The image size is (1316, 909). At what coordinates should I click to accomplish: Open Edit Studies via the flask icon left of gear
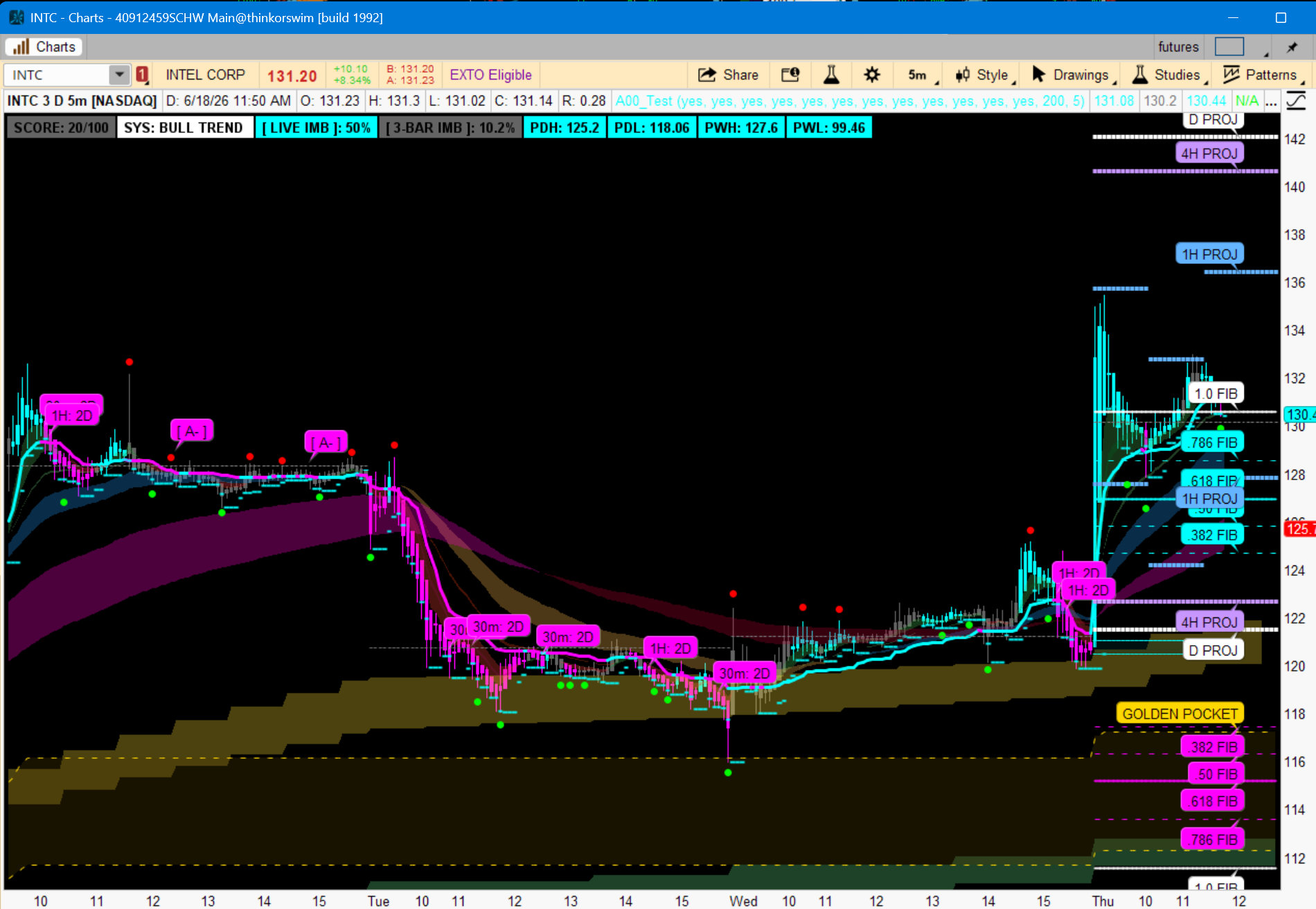pyautogui.click(x=831, y=75)
